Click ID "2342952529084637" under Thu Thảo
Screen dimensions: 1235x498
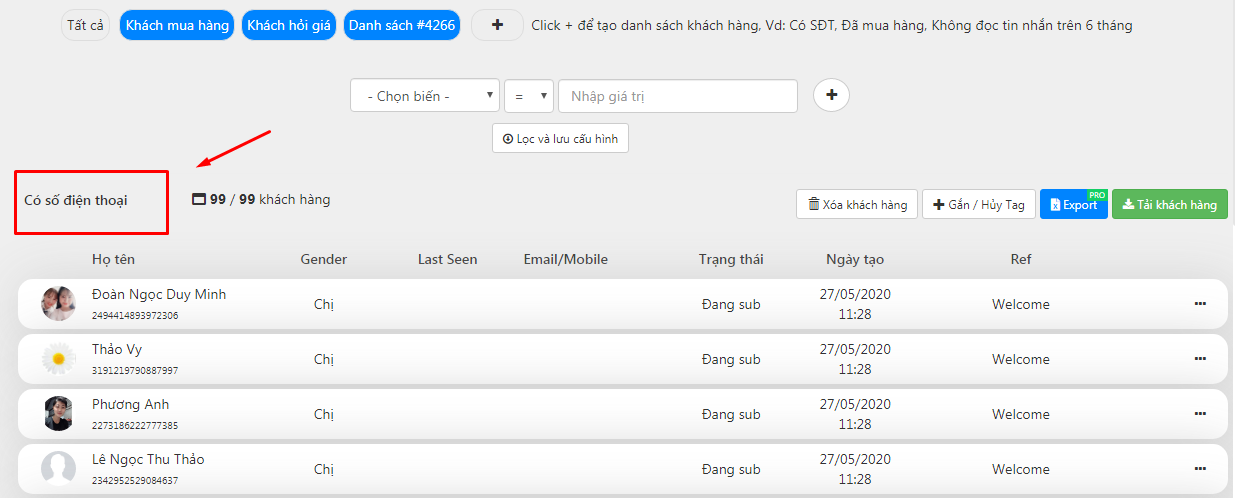pos(135,481)
